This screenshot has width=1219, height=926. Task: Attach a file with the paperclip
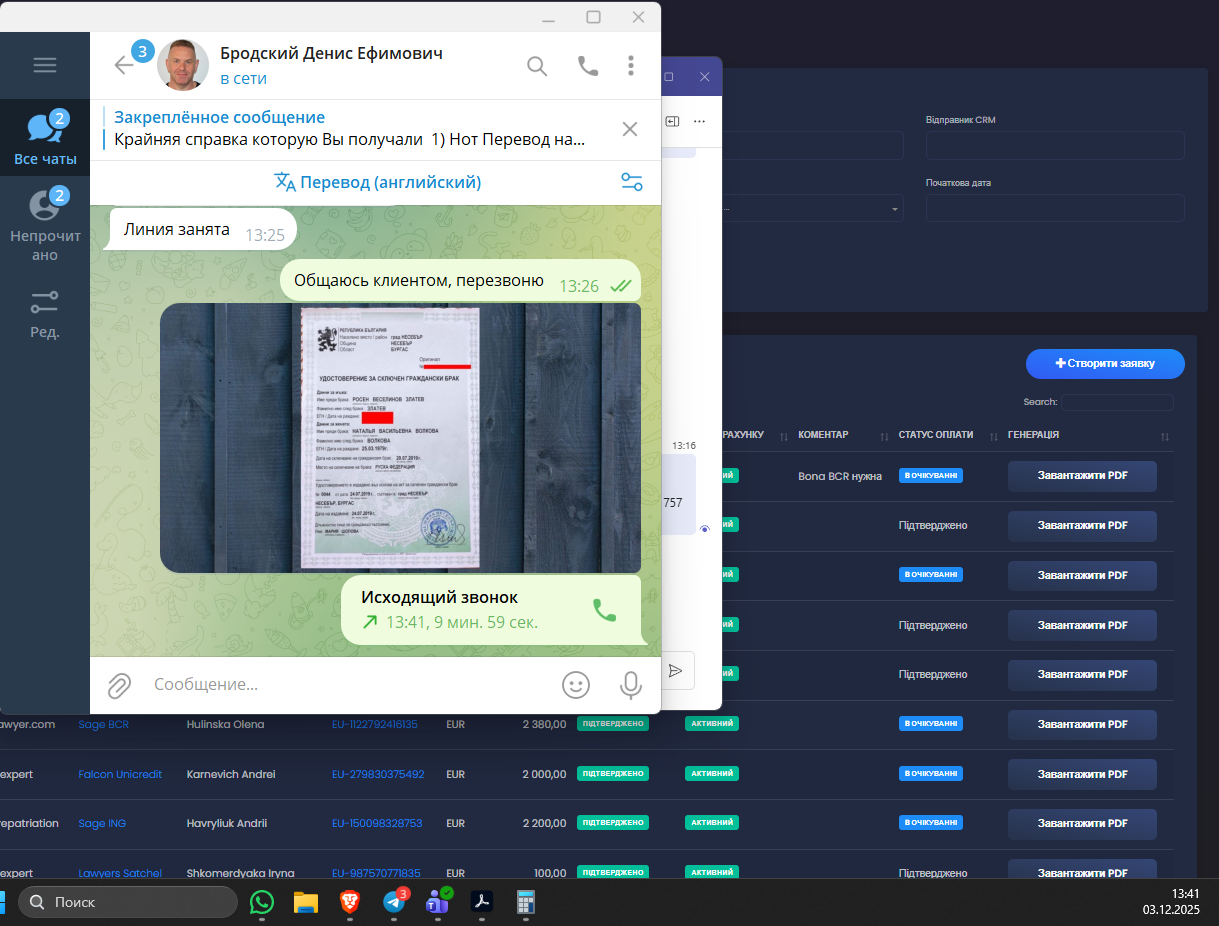[120, 685]
